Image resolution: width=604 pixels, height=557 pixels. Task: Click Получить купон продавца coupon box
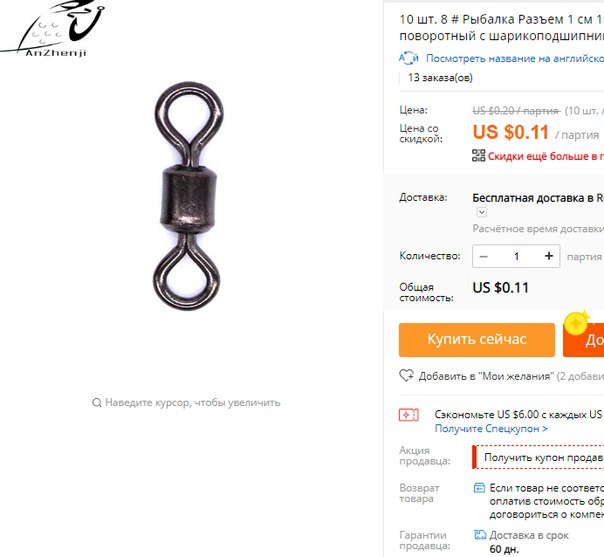tap(538, 457)
